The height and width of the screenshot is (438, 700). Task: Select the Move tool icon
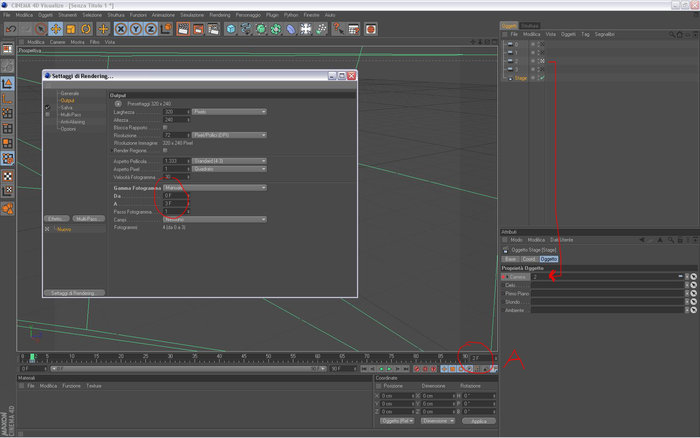click(x=56, y=29)
